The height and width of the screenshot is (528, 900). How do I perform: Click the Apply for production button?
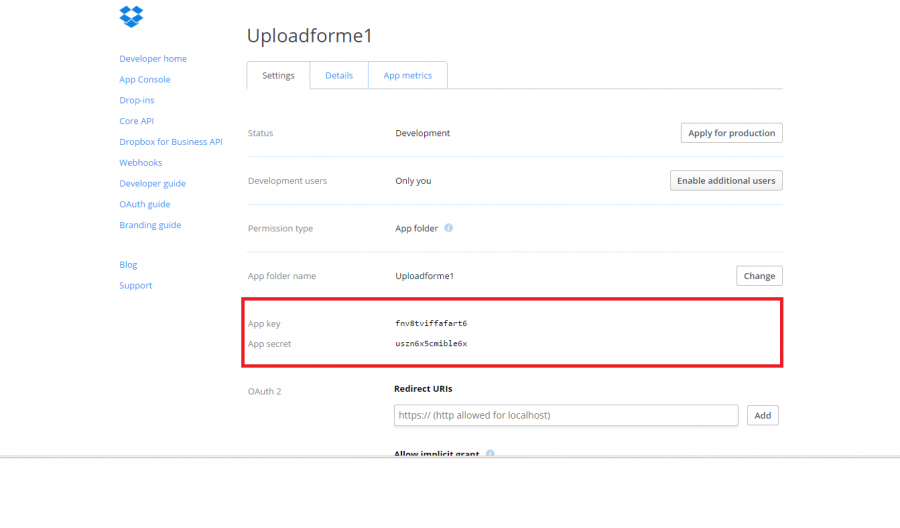click(x=731, y=133)
